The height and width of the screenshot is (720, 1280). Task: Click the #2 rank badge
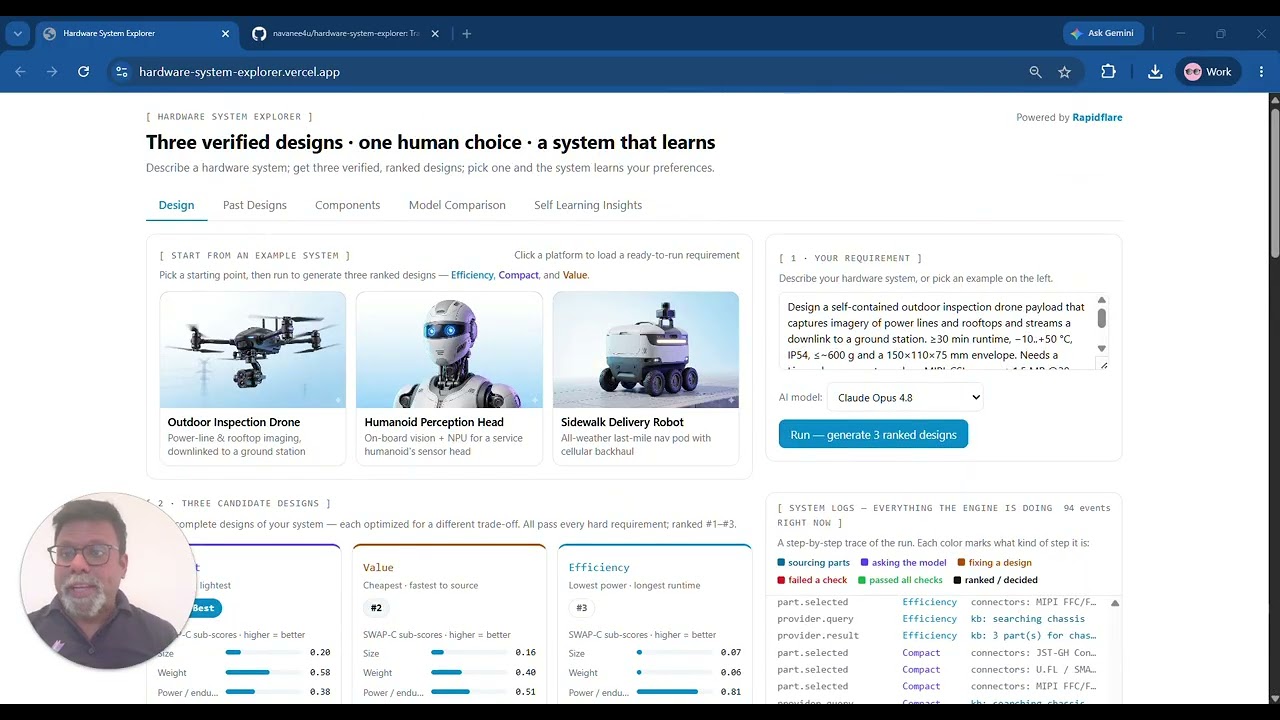pyautogui.click(x=376, y=608)
